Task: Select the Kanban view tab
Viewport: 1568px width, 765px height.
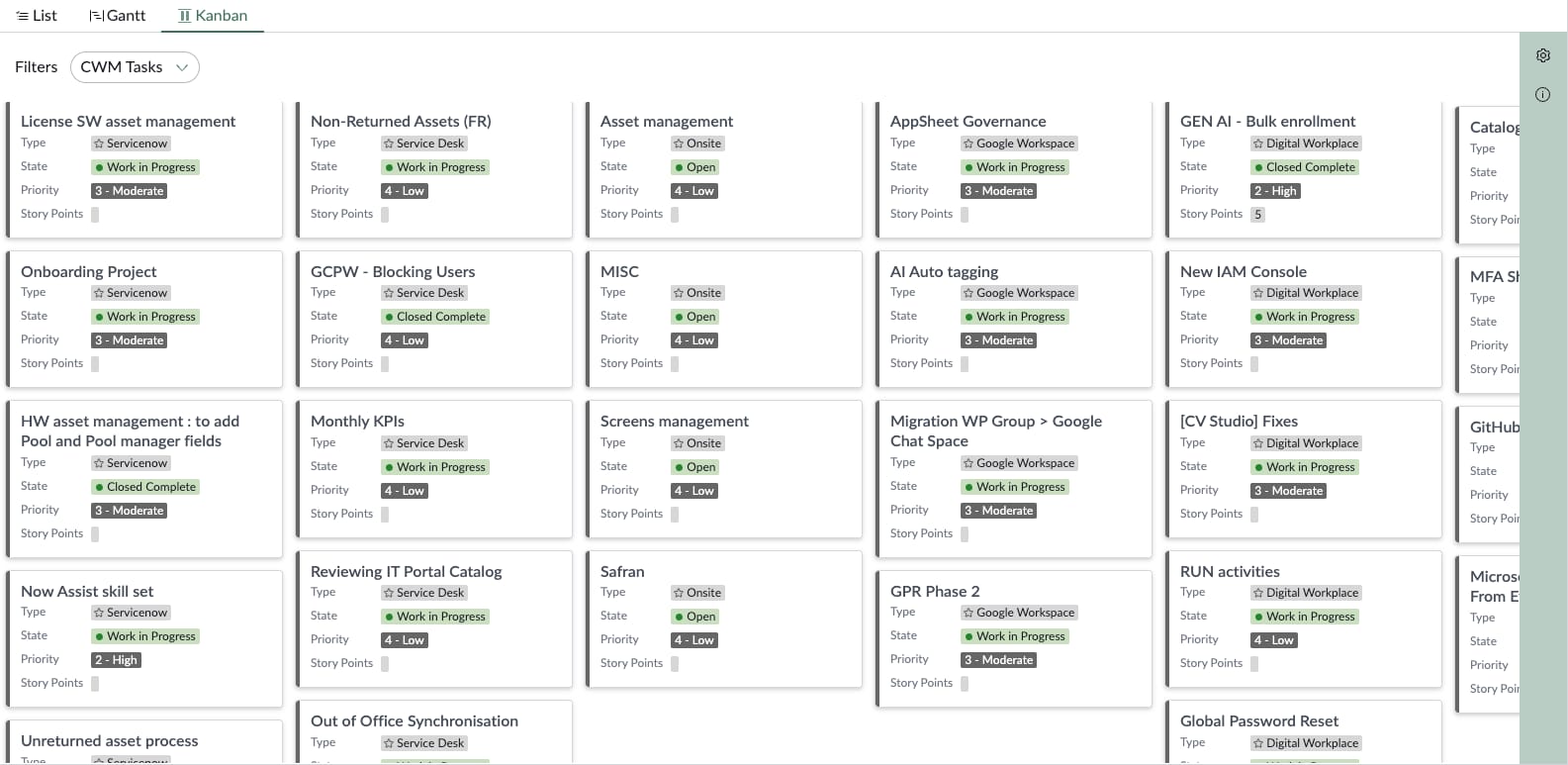Action: pyautogui.click(x=213, y=16)
